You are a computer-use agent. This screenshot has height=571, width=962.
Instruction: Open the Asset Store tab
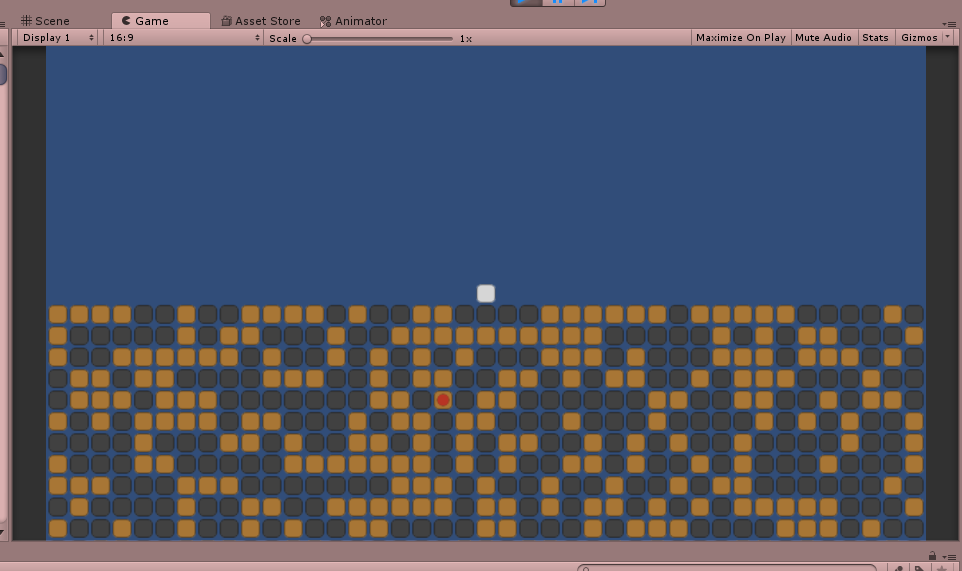(x=261, y=21)
